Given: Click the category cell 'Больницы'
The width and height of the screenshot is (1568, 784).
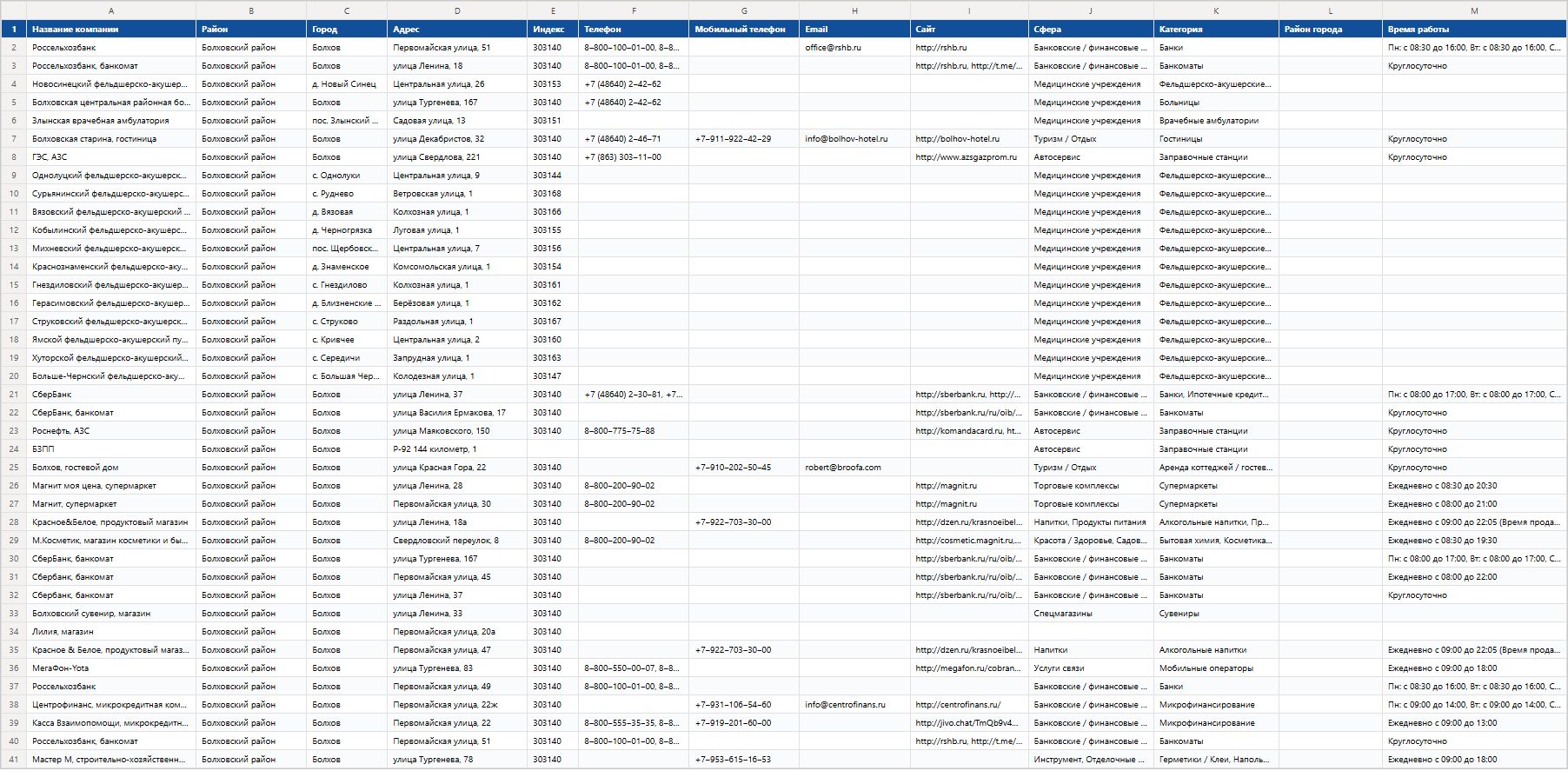Looking at the screenshot, I should click(x=1216, y=103).
